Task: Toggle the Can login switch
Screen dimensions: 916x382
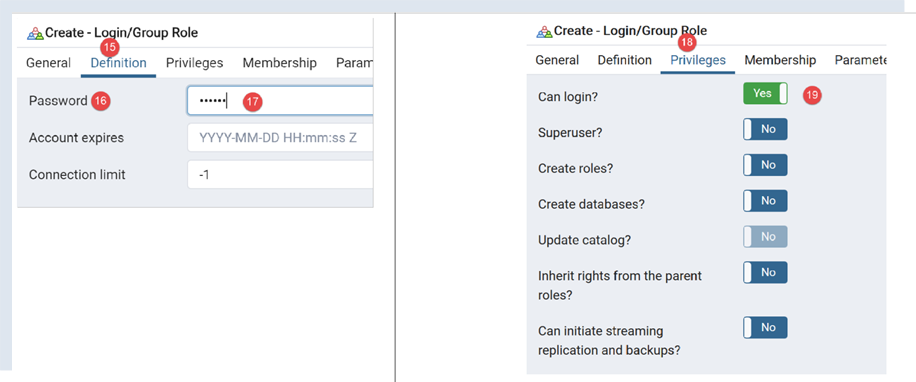Action: (765, 93)
